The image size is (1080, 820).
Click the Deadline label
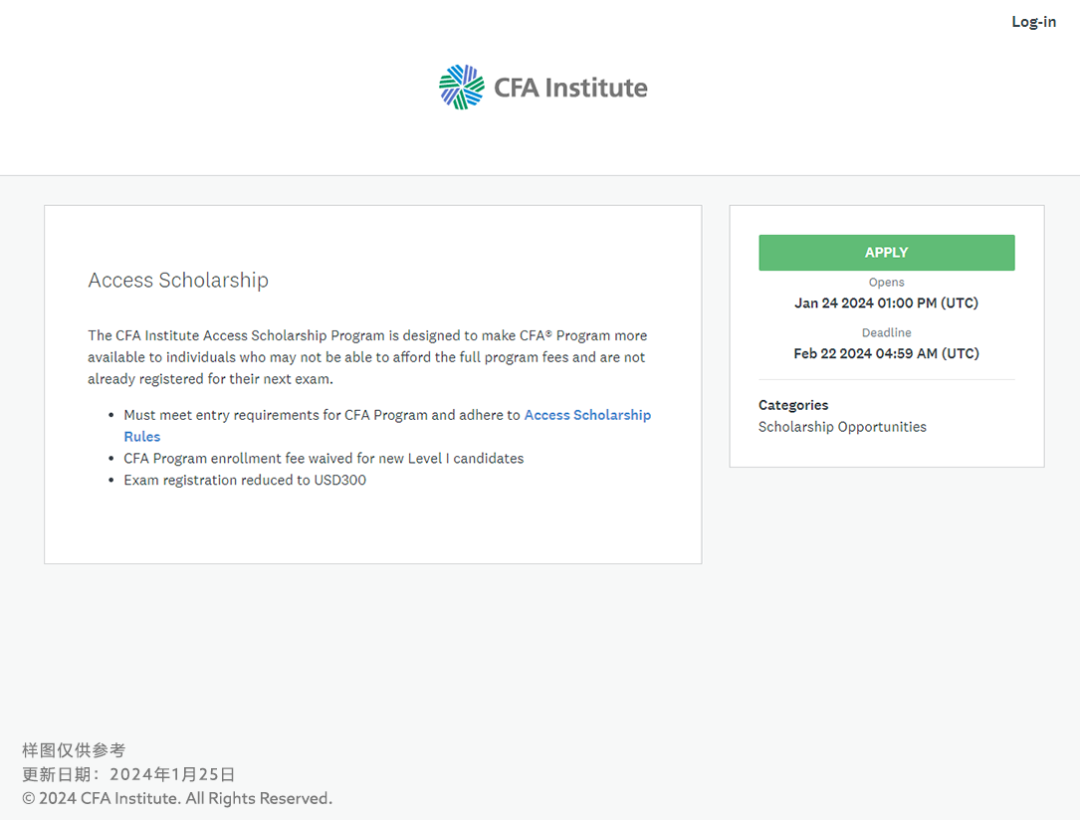coord(886,333)
